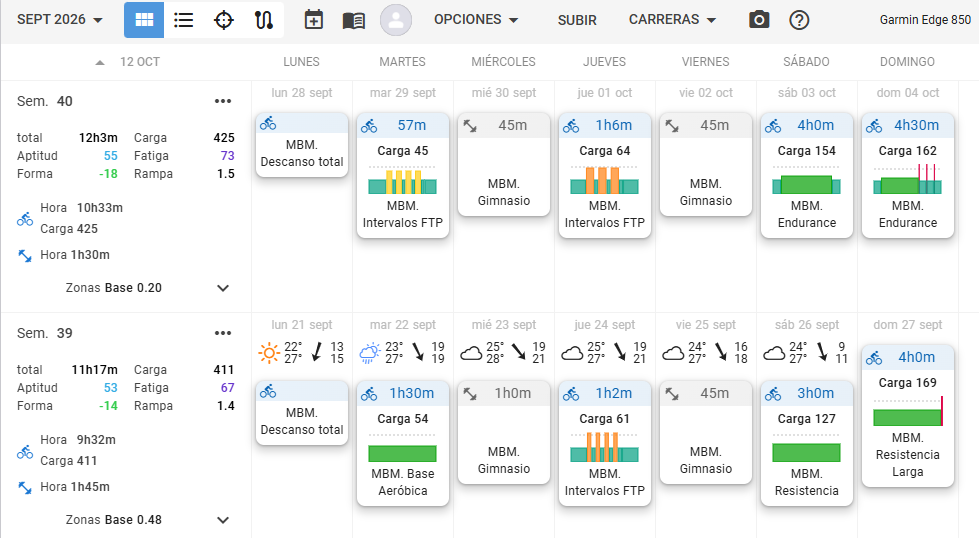Open the user profile avatar
The image size is (979, 538).
pos(396,20)
